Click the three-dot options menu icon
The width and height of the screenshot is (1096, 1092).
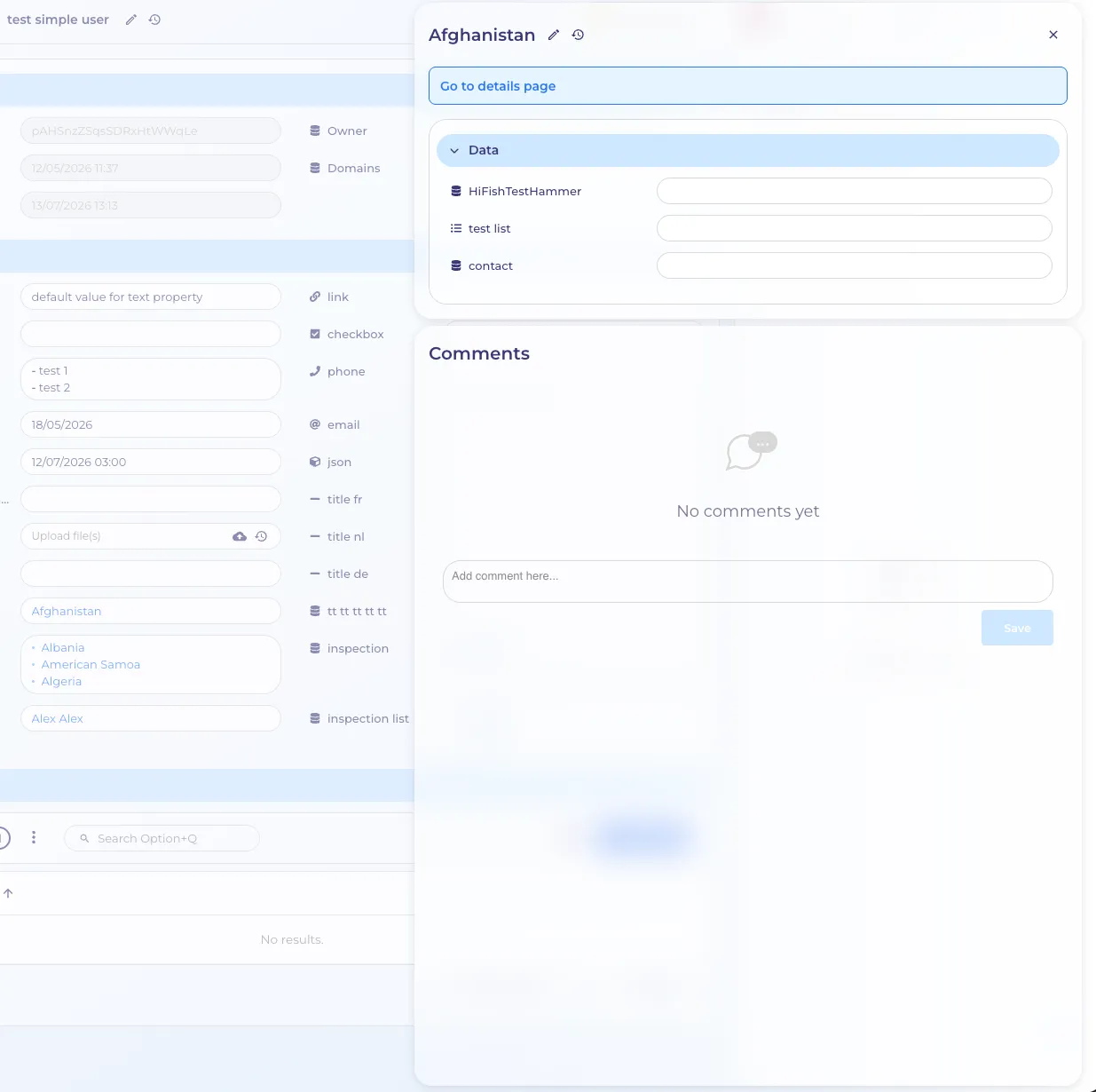click(34, 837)
